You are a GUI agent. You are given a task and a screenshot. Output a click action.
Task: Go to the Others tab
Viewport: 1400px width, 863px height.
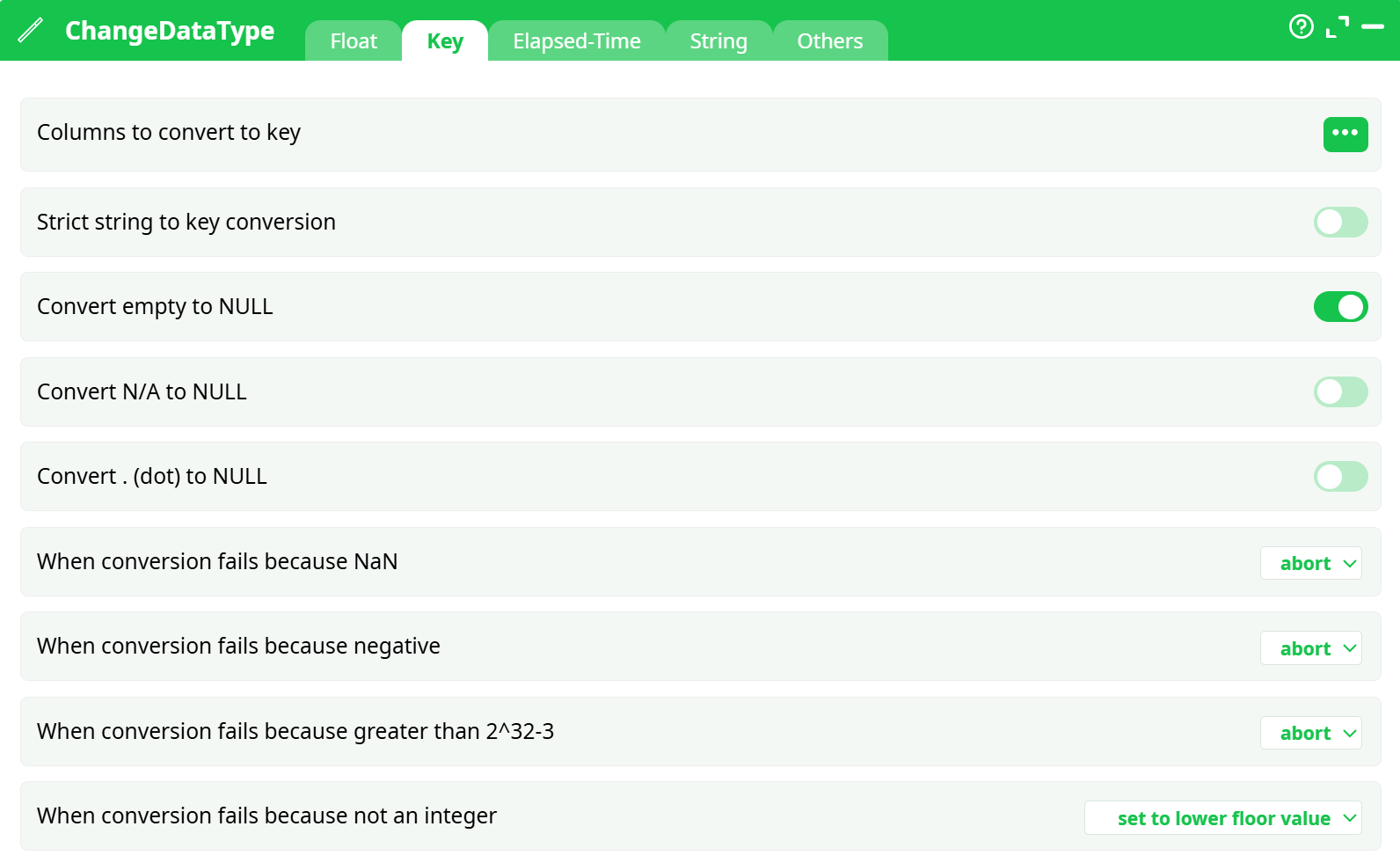coord(829,41)
